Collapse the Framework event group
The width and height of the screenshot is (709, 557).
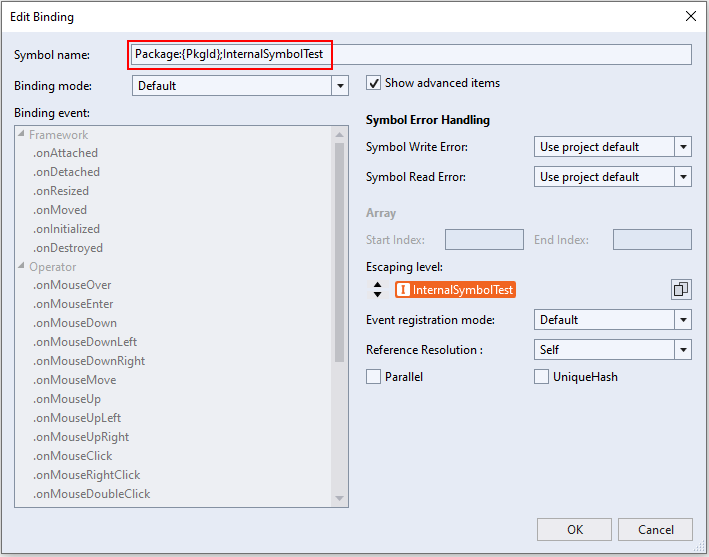[21, 135]
